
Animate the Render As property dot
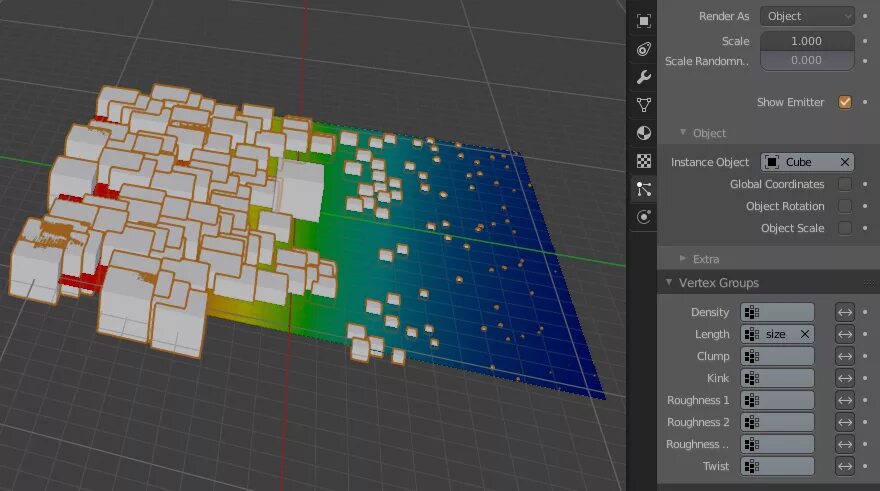(x=865, y=16)
